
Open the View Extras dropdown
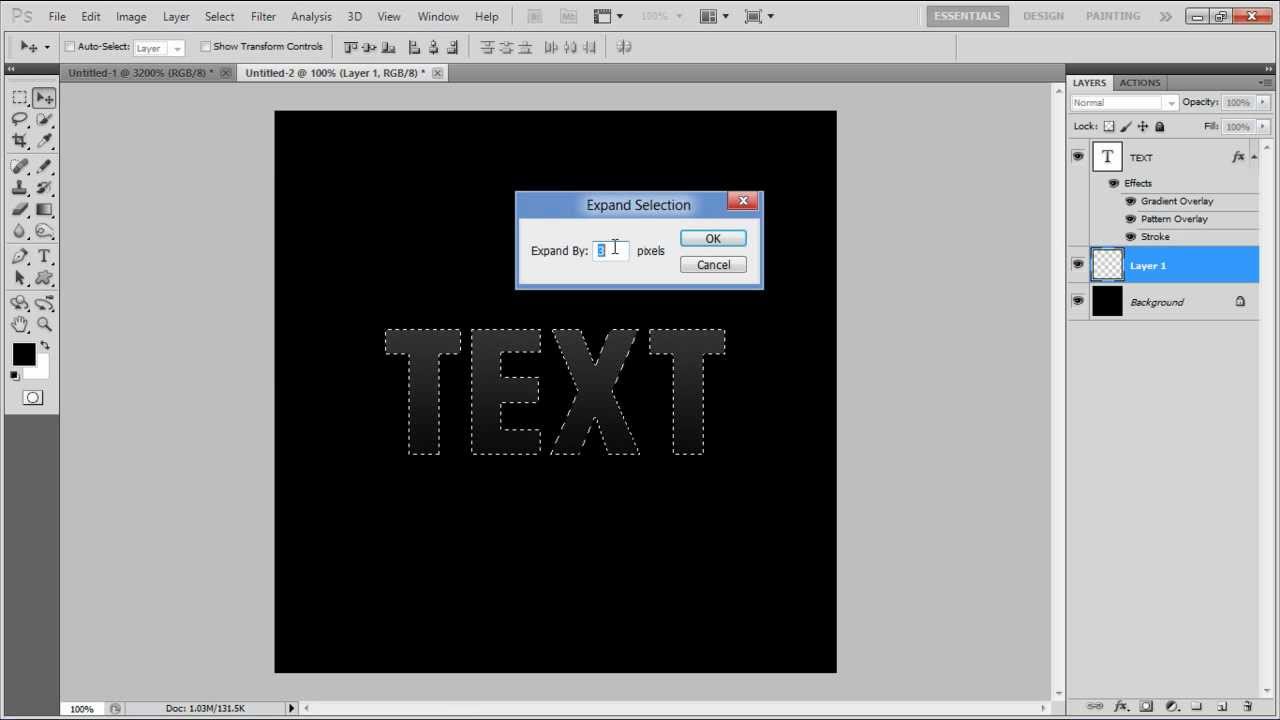coord(607,16)
